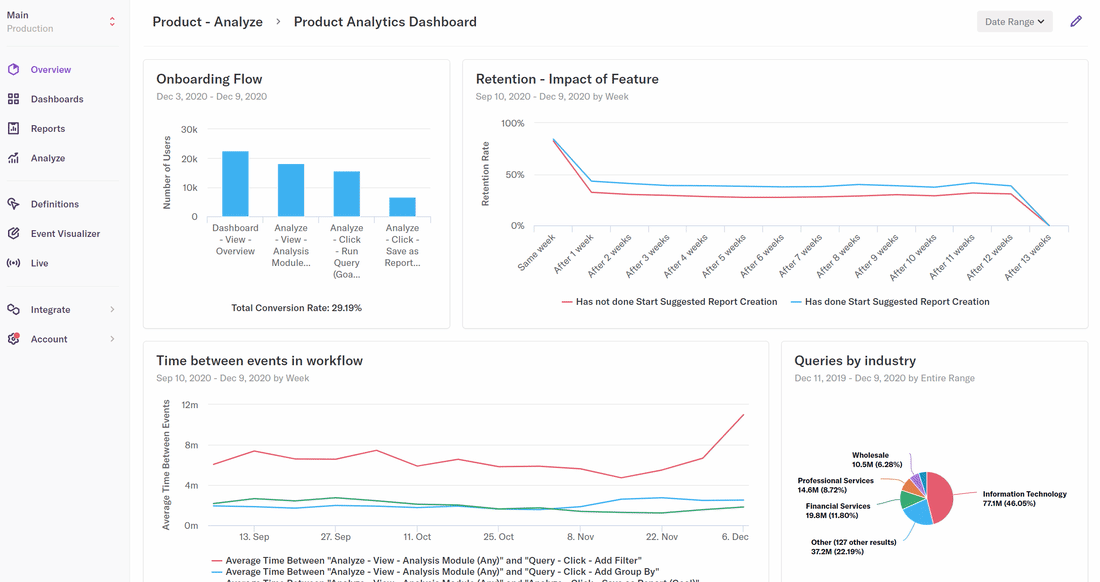This screenshot has height=582, width=1100.
Task: Expand the Integrate submenu chevron
Action: click(112, 309)
